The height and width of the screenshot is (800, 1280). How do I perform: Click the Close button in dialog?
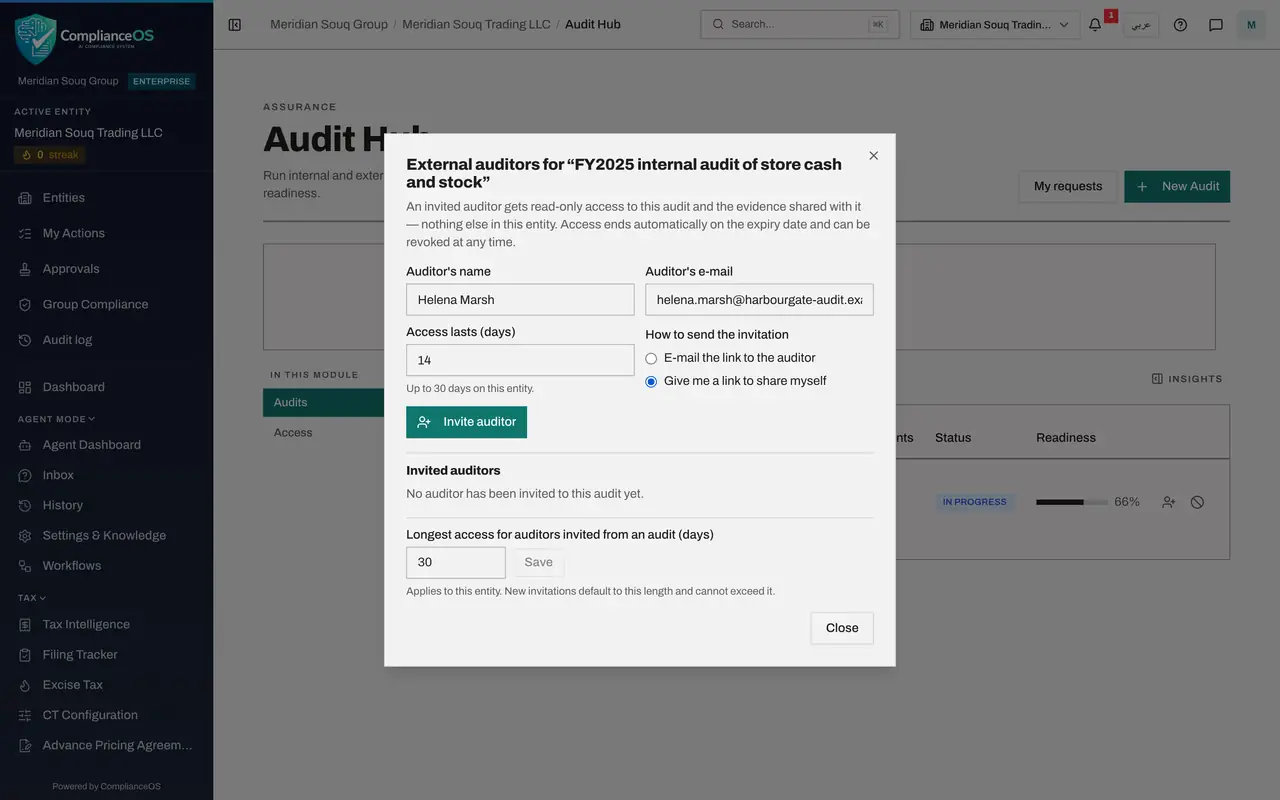click(842, 628)
